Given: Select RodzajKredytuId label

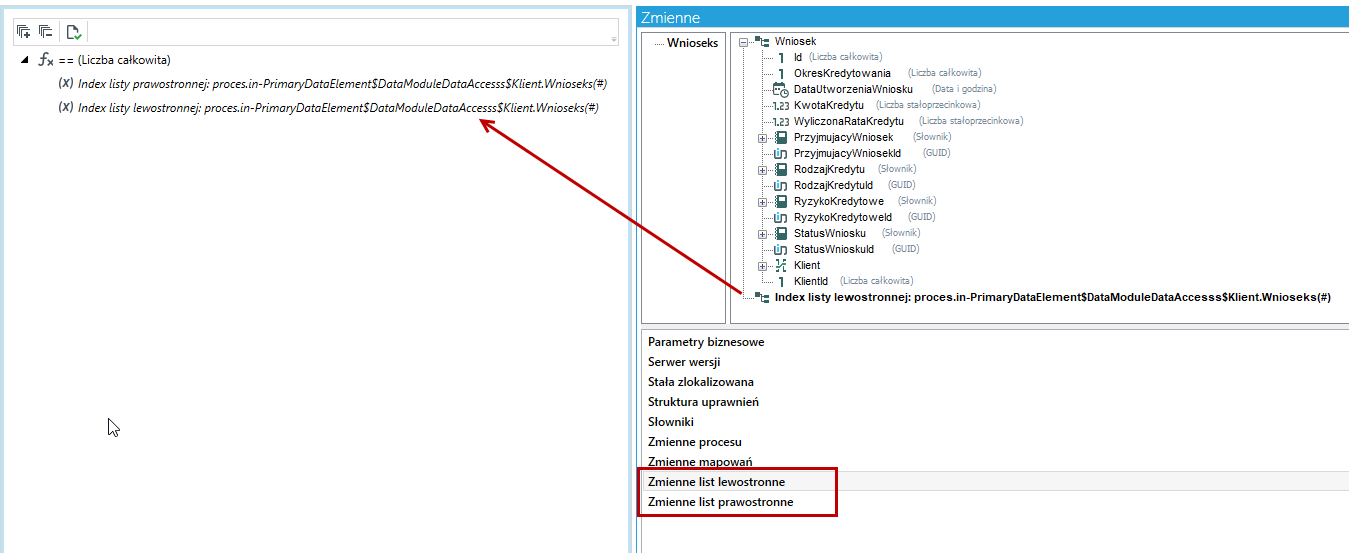Looking at the screenshot, I should [x=833, y=185].
